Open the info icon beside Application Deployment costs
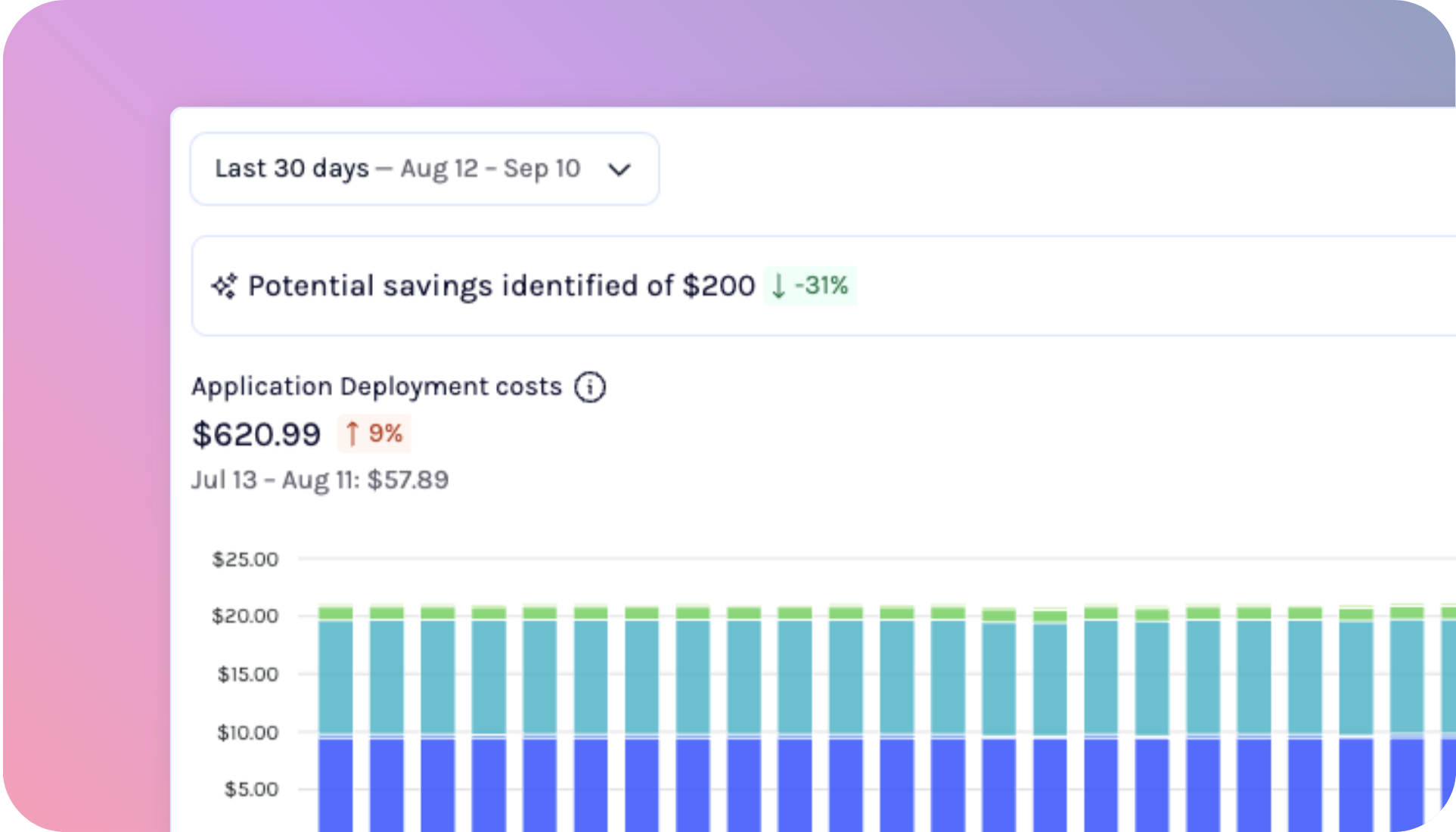This screenshot has width=1456, height=832. (589, 387)
